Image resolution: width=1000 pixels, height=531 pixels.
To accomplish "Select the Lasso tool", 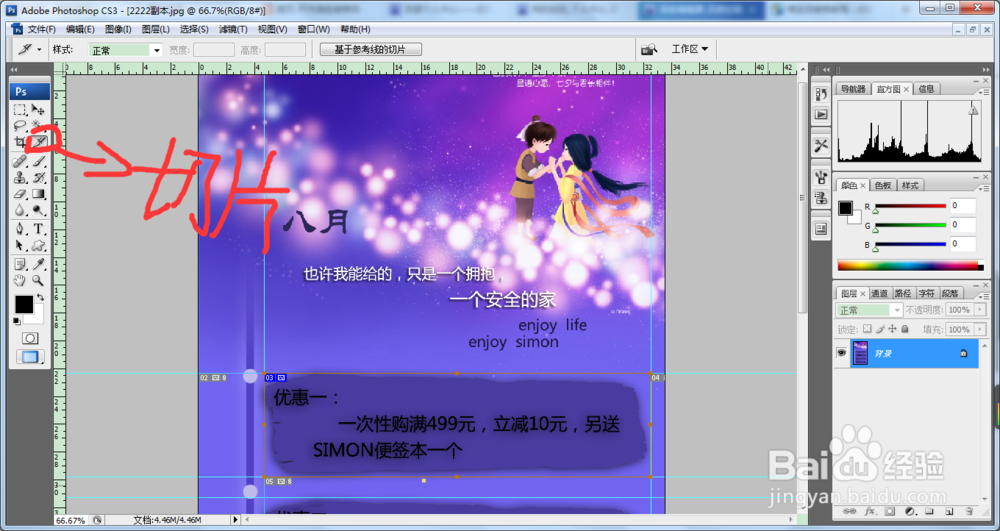I will pyautogui.click(x=20, y=126).
